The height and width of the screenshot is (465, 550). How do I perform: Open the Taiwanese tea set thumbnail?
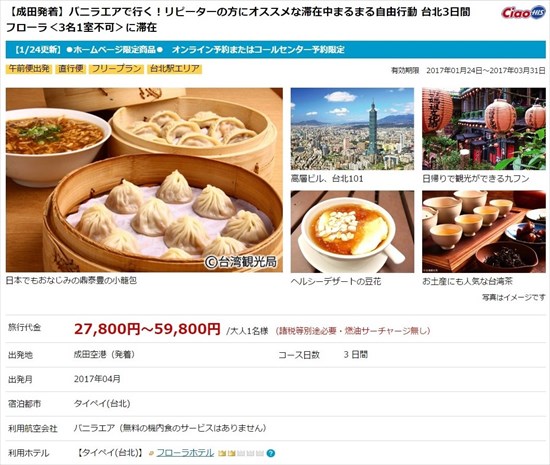(484, 232)
